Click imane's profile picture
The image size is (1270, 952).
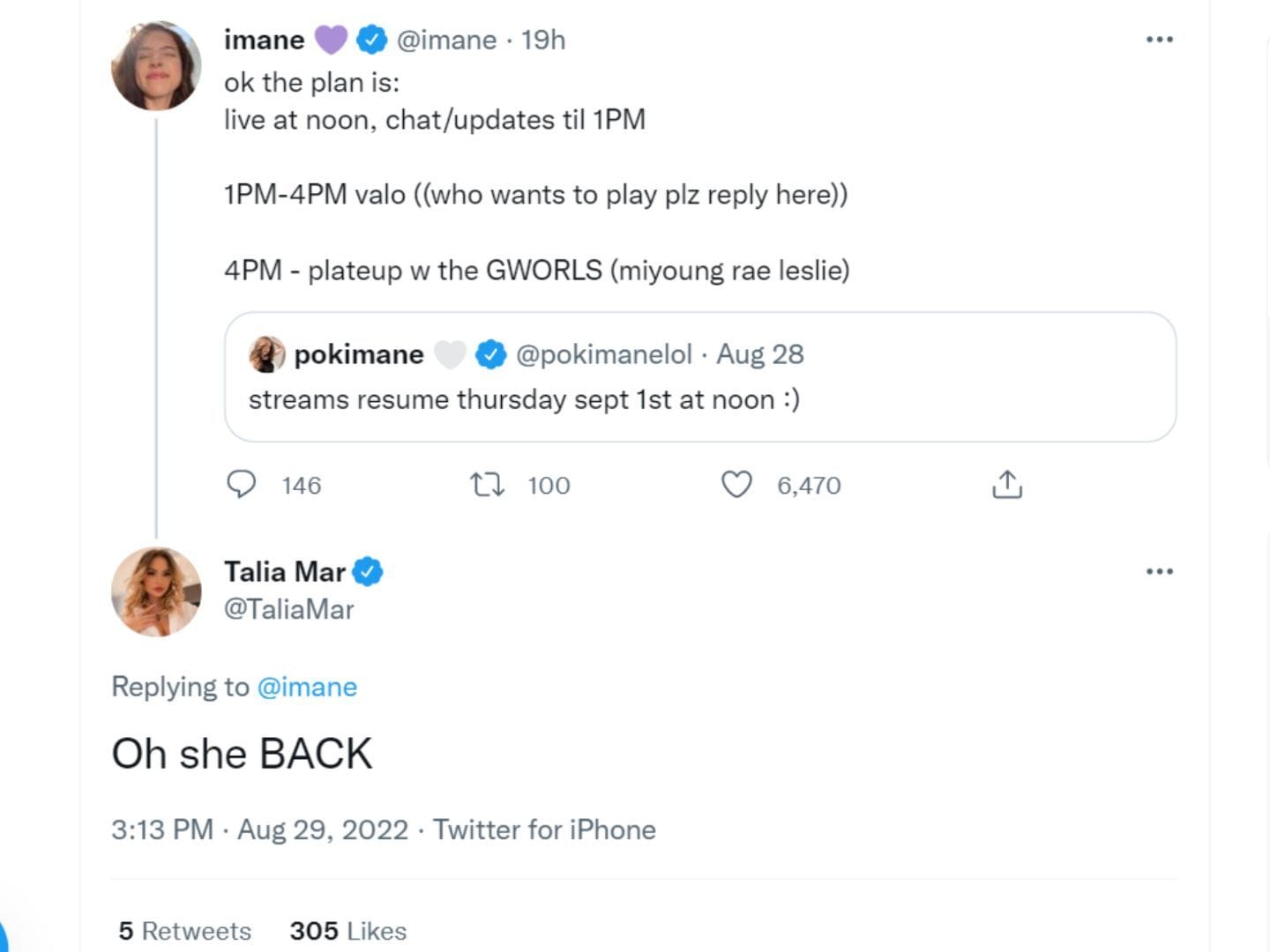tap(156, 65)
